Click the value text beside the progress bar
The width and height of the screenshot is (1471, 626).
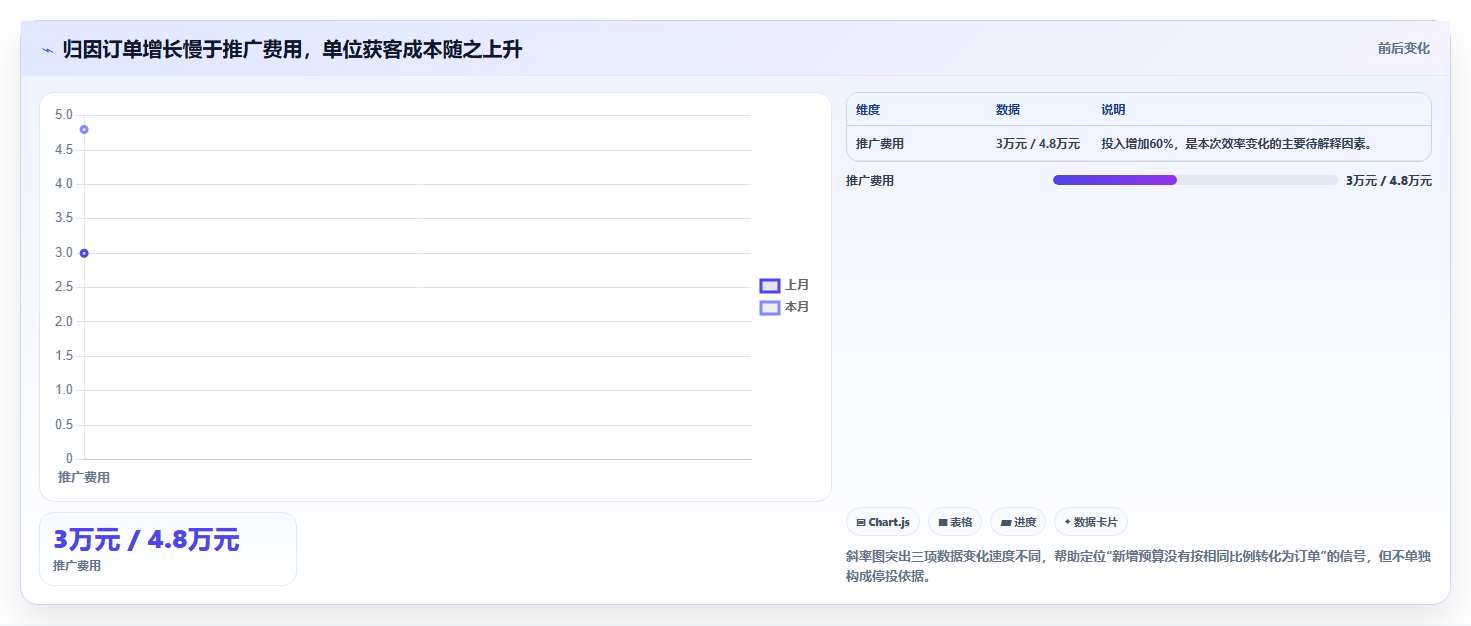1389,181
